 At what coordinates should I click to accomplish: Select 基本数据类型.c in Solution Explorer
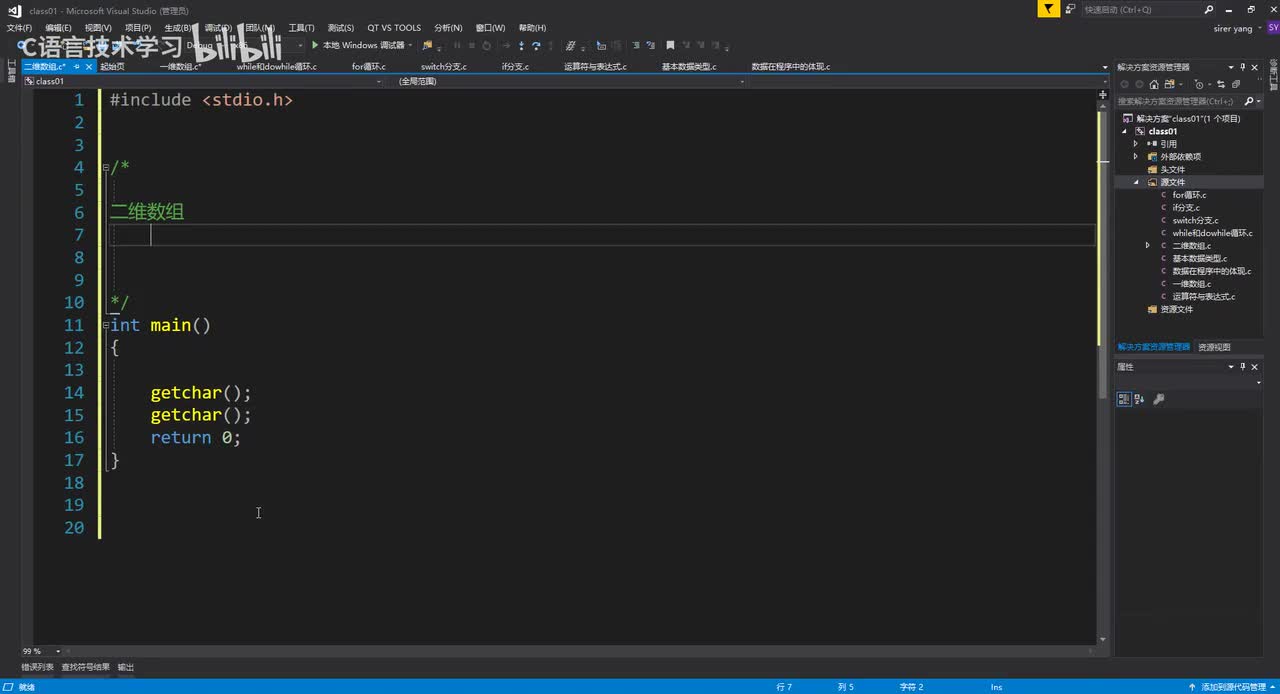1199,258
